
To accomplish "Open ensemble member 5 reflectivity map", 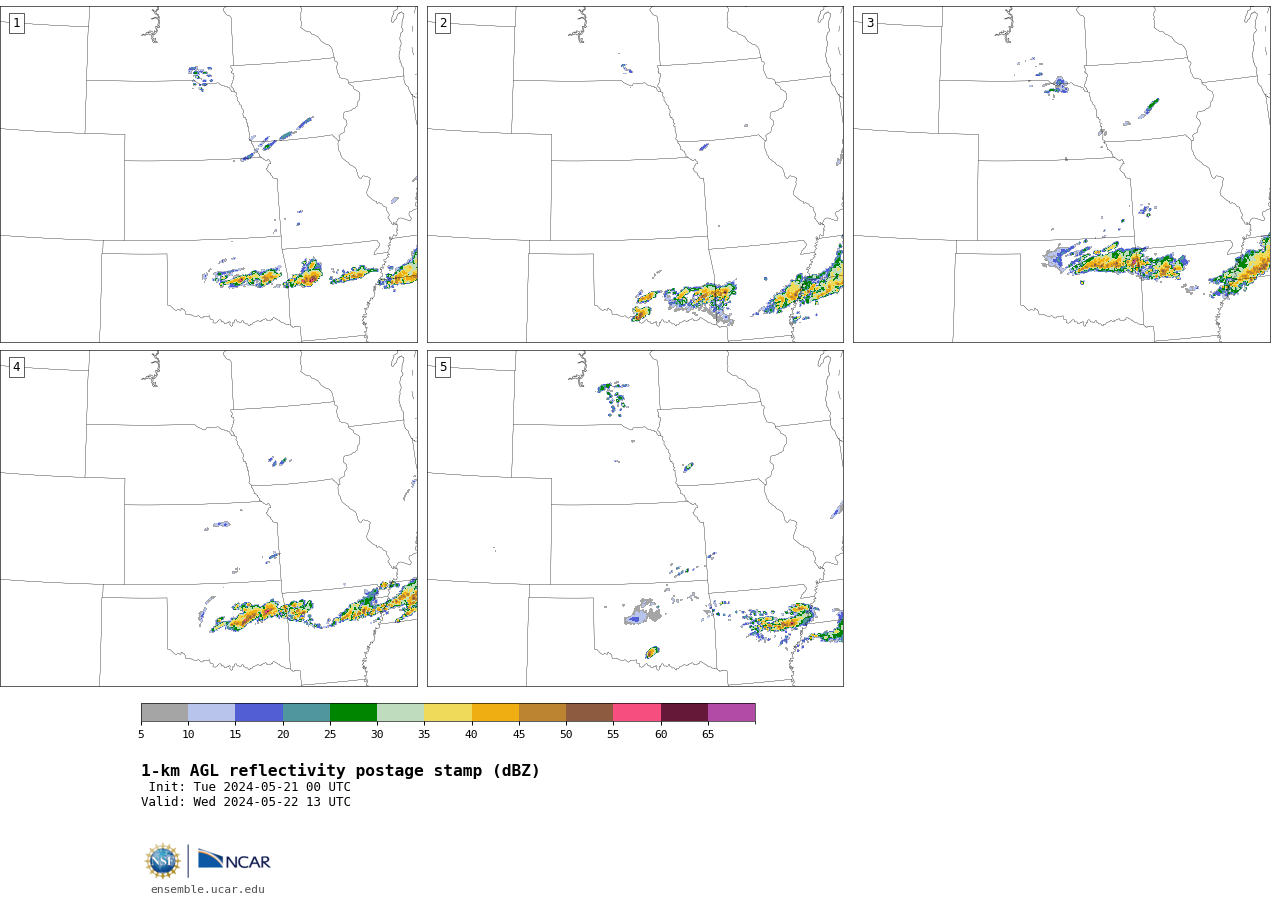I will click(635, 518).
